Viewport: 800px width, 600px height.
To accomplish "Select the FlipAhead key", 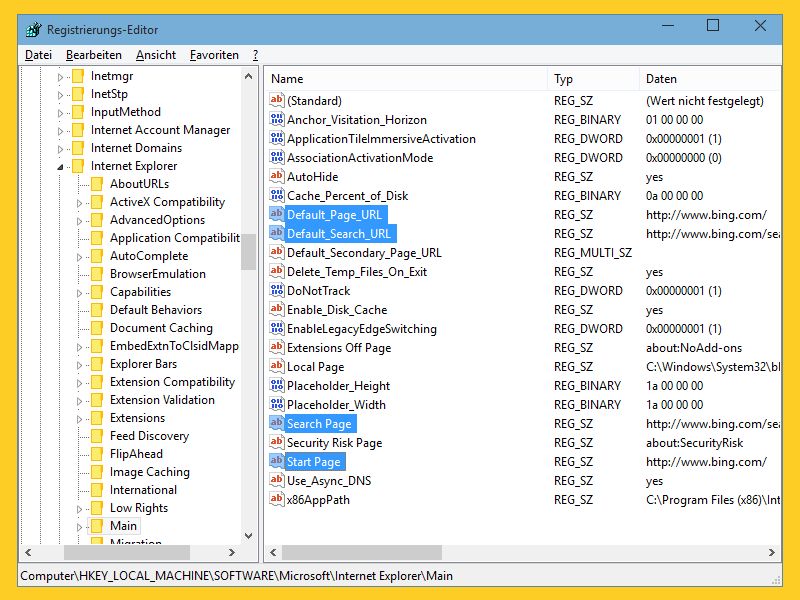I will (x=136, y=454).
